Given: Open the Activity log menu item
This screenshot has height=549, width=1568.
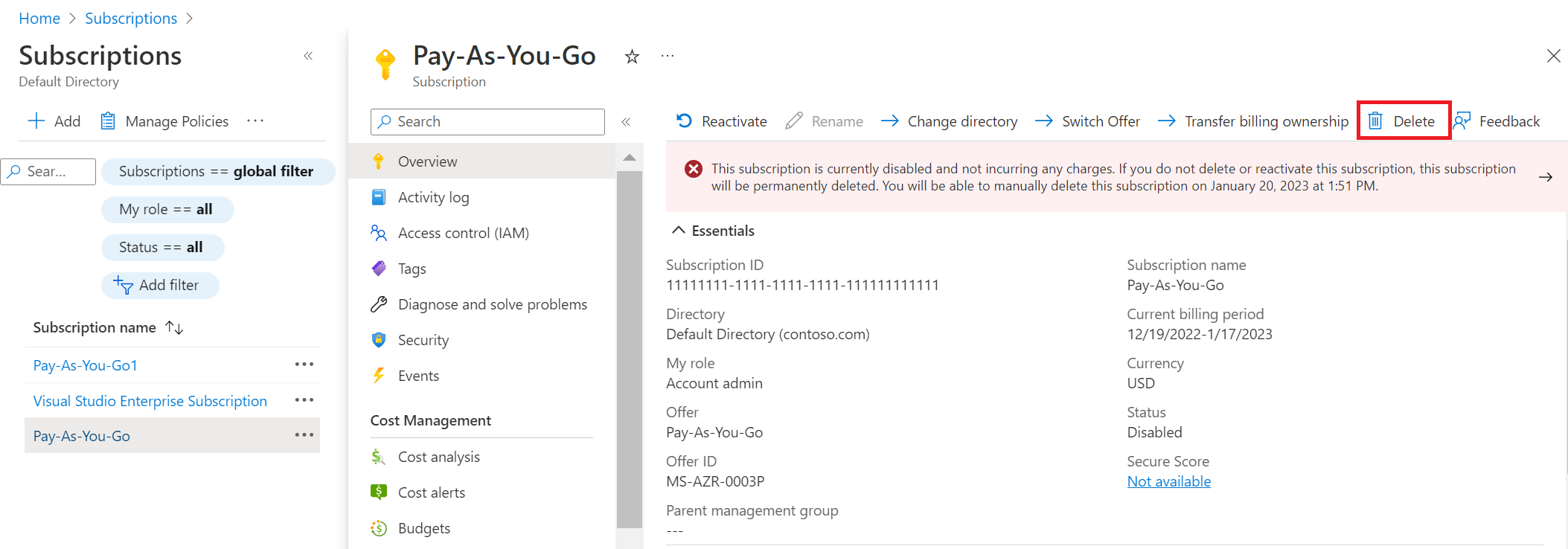Looking at the screenshot, I should click(x=433, y=197).
